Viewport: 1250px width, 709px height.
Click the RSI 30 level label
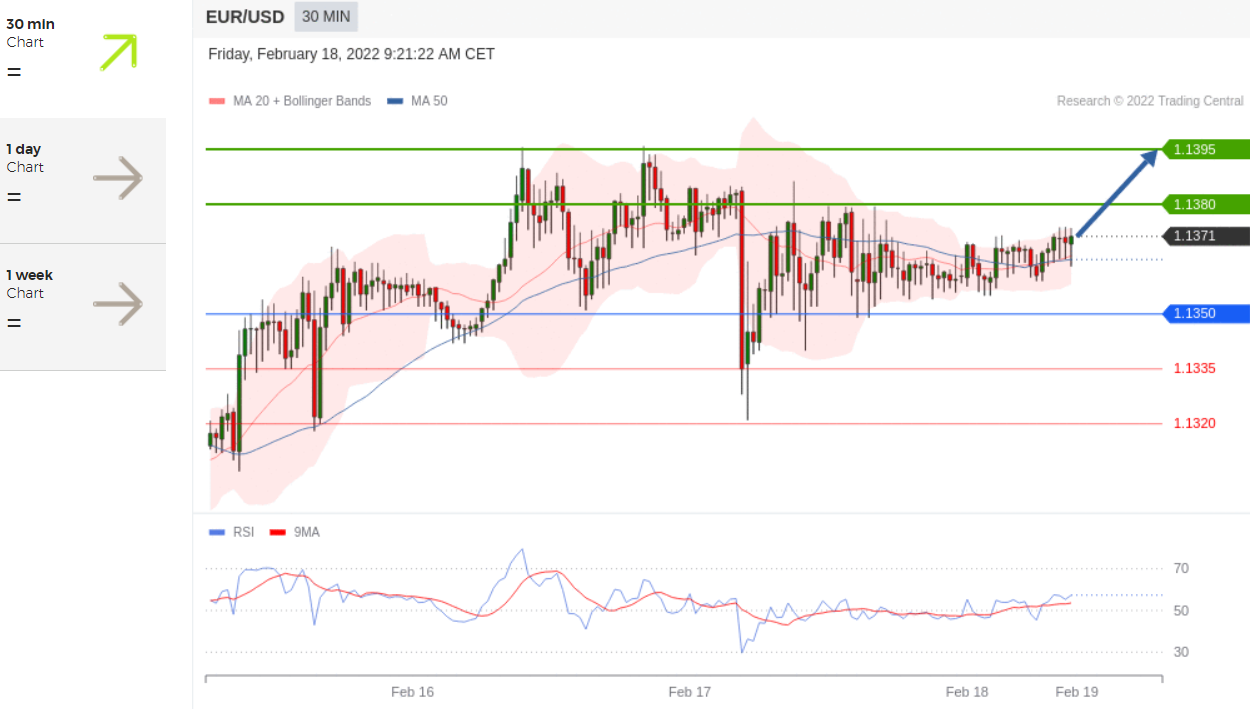(1181, 652)
